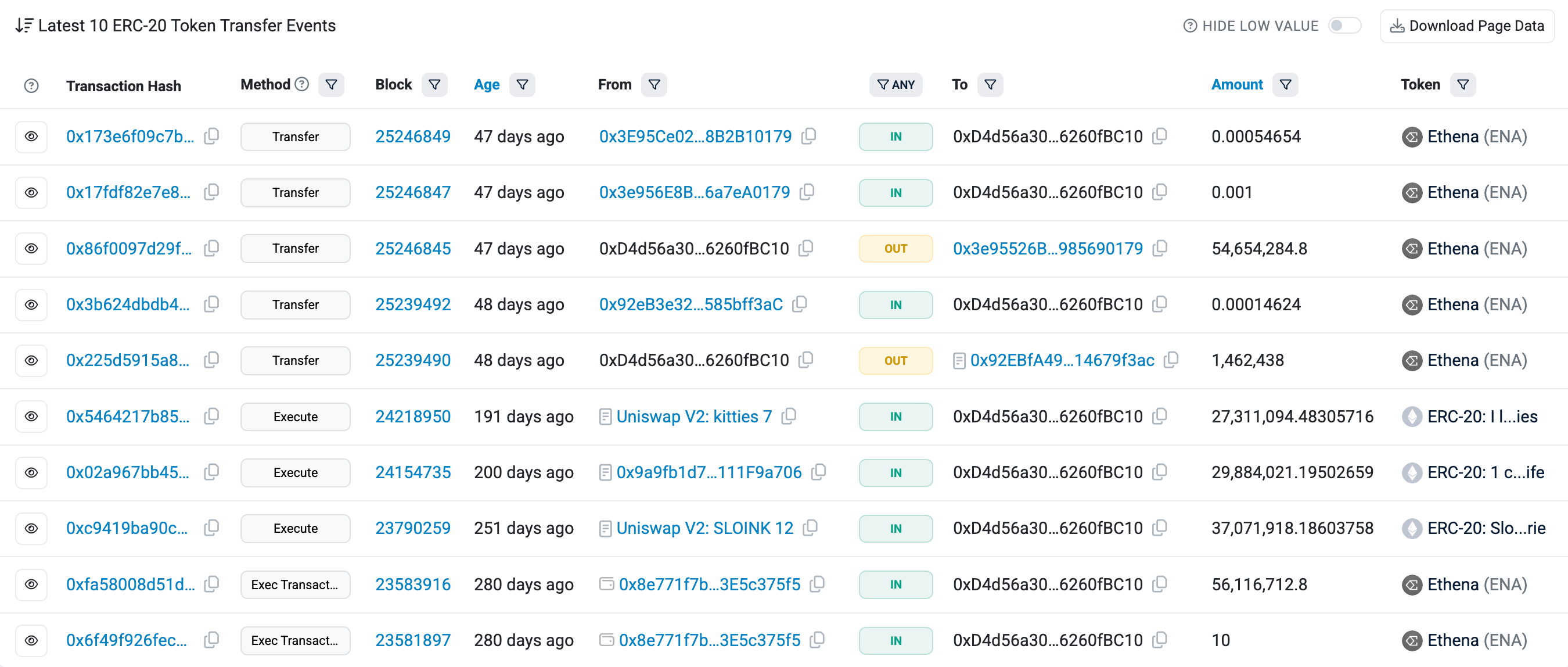Image resolution: width=1568 pixels, height=667 pixels.
Task: Click the IN badge in block 25246847 row
Action: [896, 192]
